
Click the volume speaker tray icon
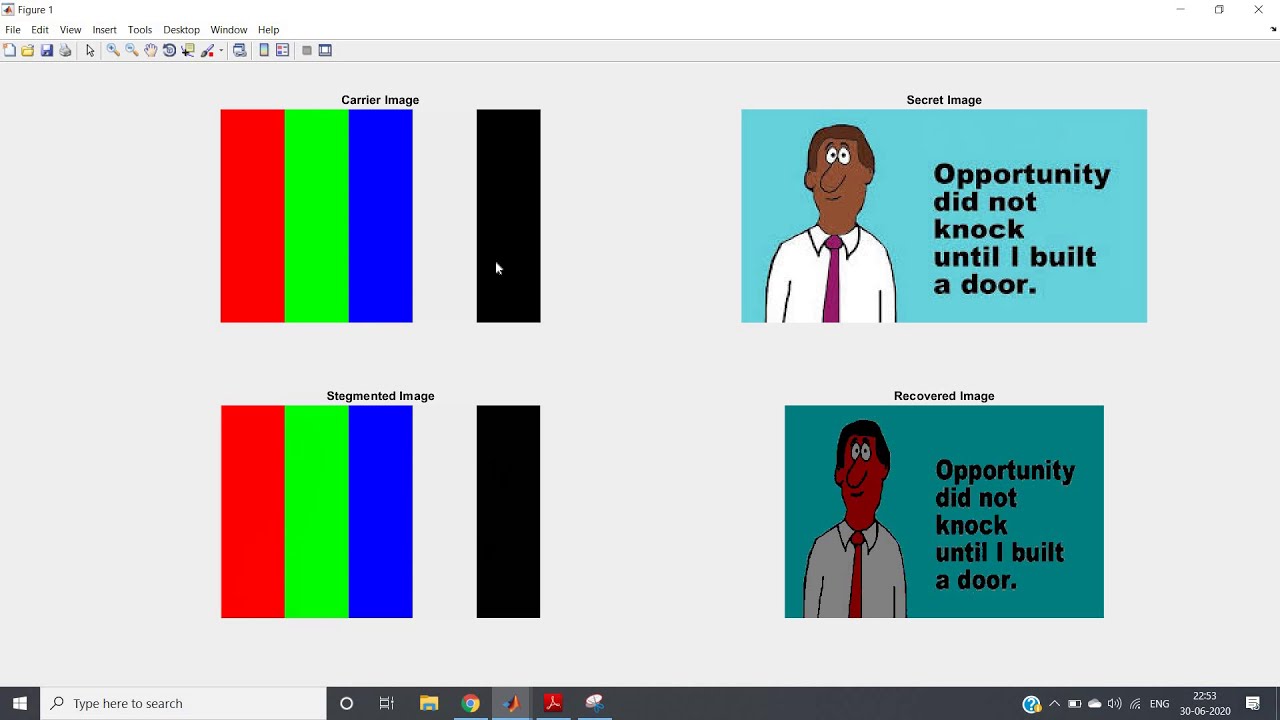pyautogui.click(x=1115, y=704)
